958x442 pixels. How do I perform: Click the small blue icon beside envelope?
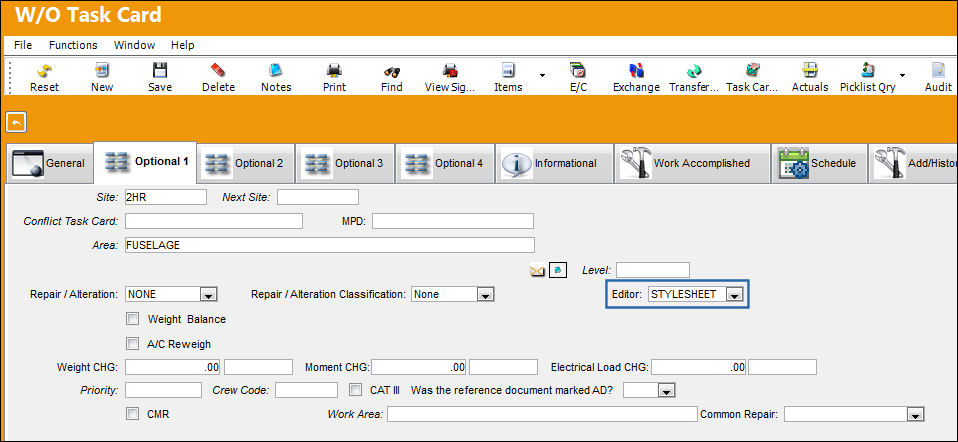click(x=558, y=270)
